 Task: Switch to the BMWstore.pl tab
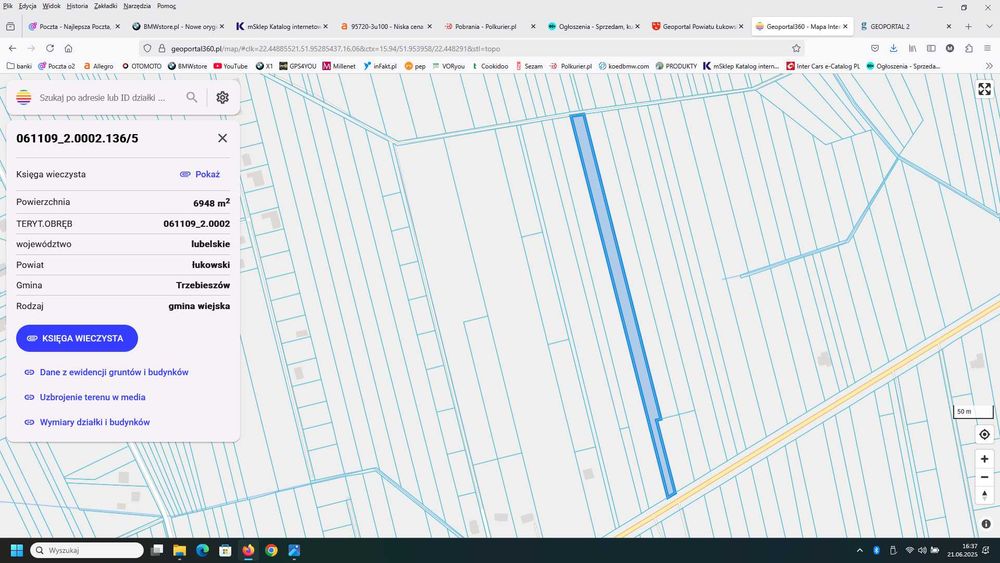(178, 27)
